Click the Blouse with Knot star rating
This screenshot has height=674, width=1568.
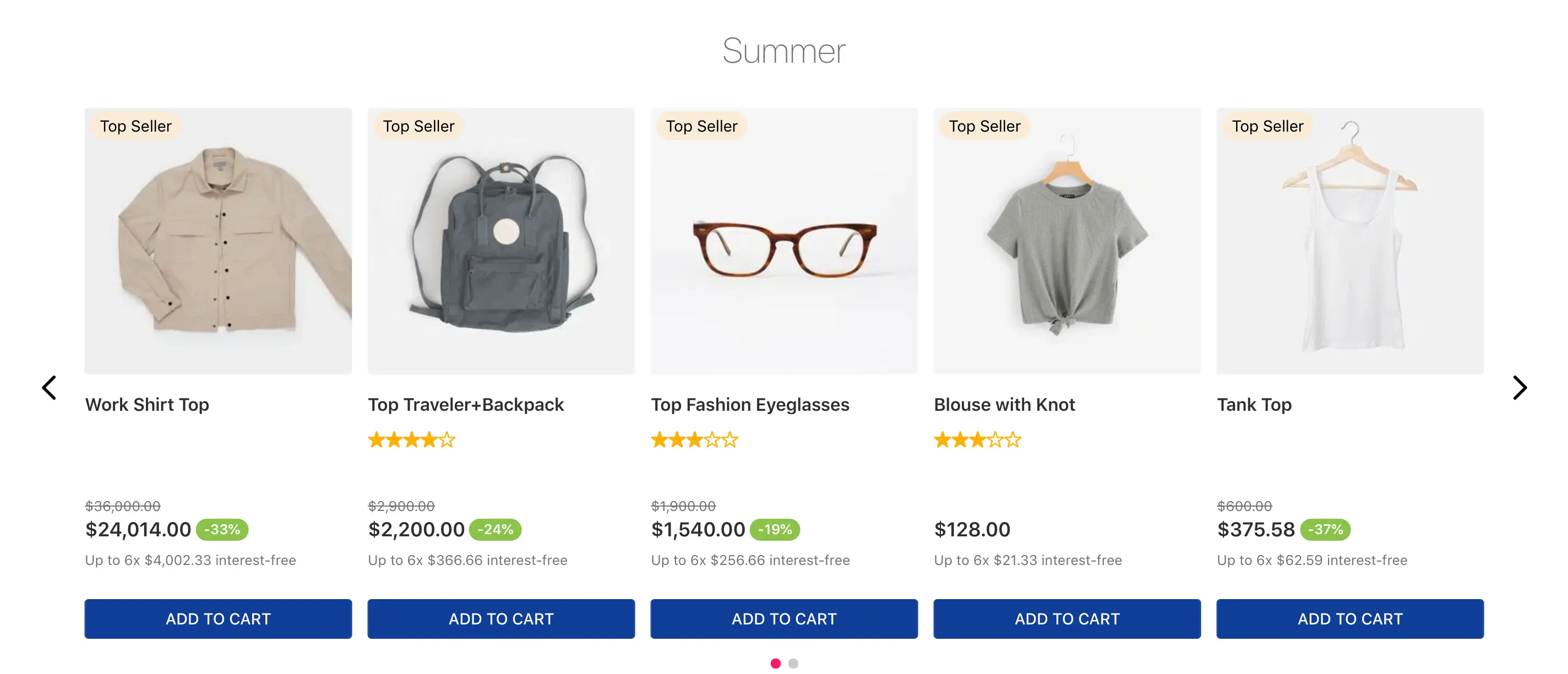pos(978,439)
